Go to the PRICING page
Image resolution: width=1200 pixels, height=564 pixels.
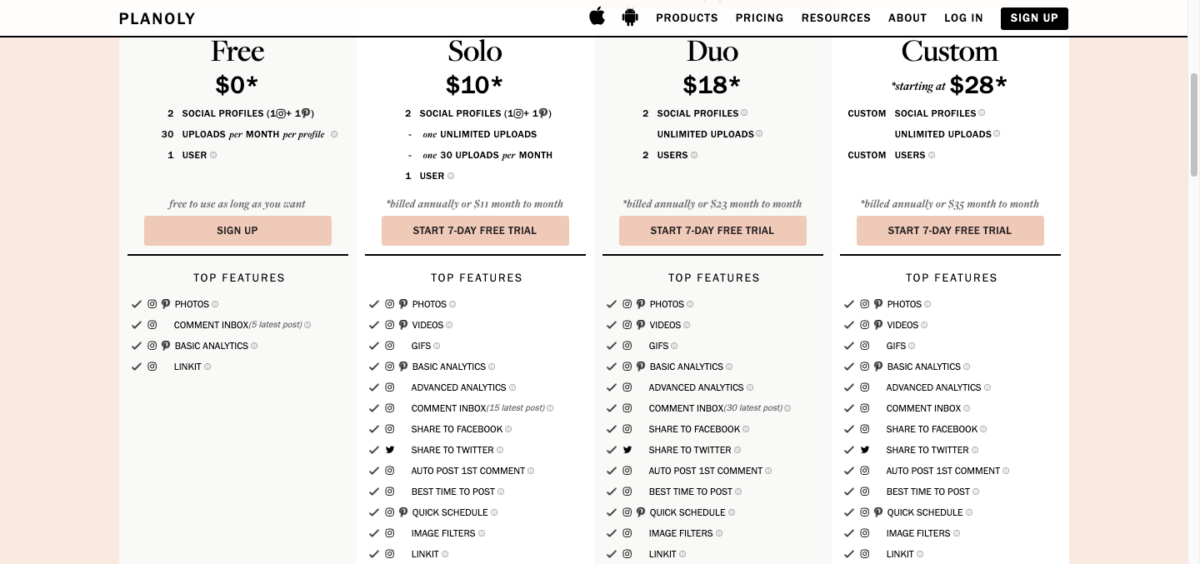(760, 18)
